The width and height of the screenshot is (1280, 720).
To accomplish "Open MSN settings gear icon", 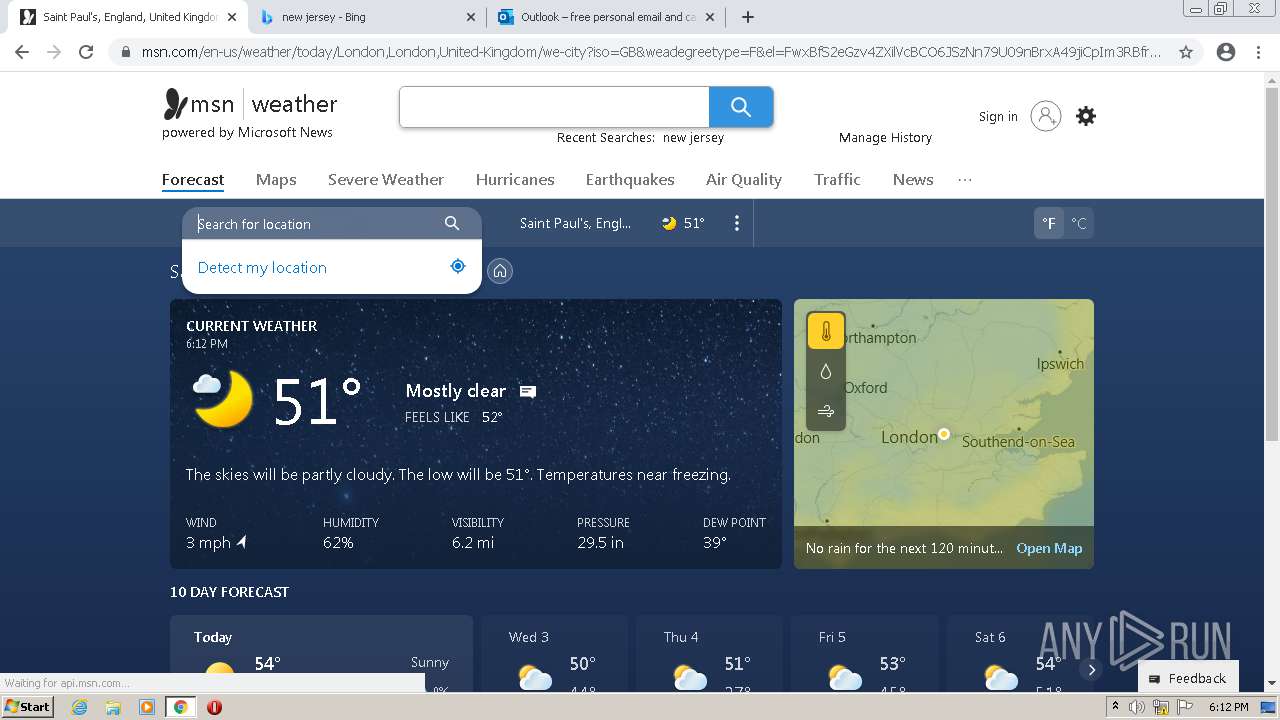I will (1086, 116).
